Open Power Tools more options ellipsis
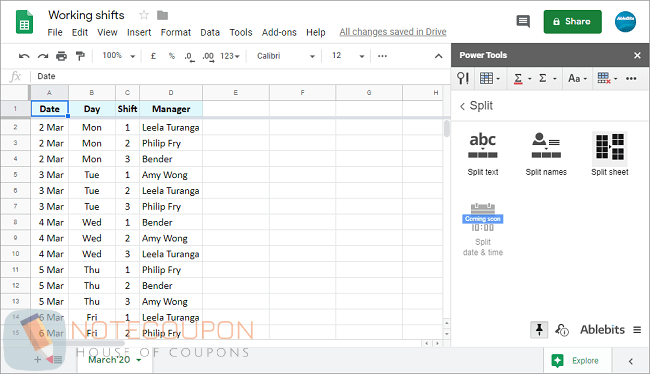The height and width of the screenshot is (374, 650). pyautogui.click(x=631, y=78)
